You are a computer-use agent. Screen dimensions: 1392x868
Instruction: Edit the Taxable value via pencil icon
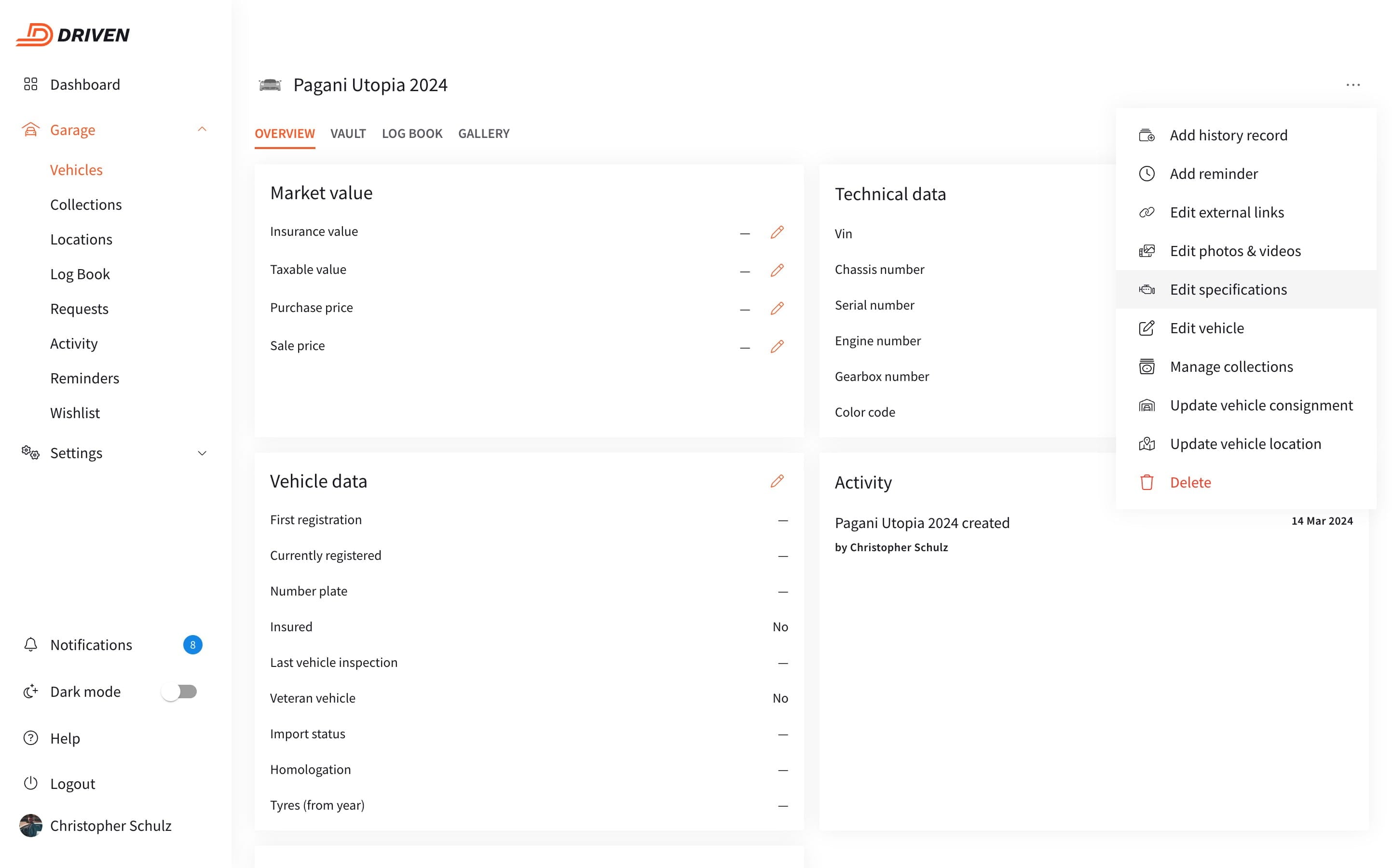tap(777, 270)
